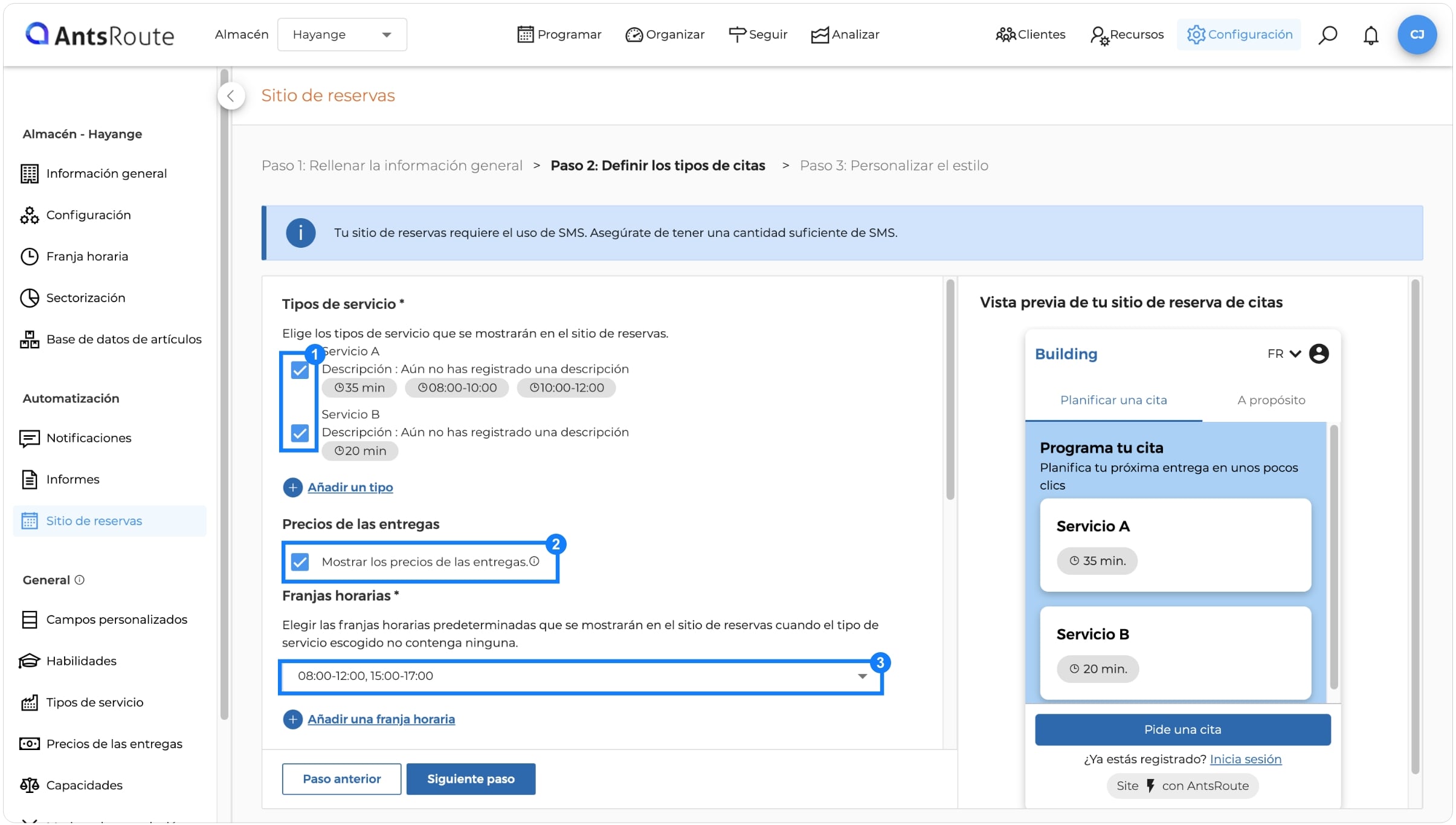1456x825 pixels.
Task: Toggle Mostrar los precios de las entregas
Action: [x=300, y=562]
